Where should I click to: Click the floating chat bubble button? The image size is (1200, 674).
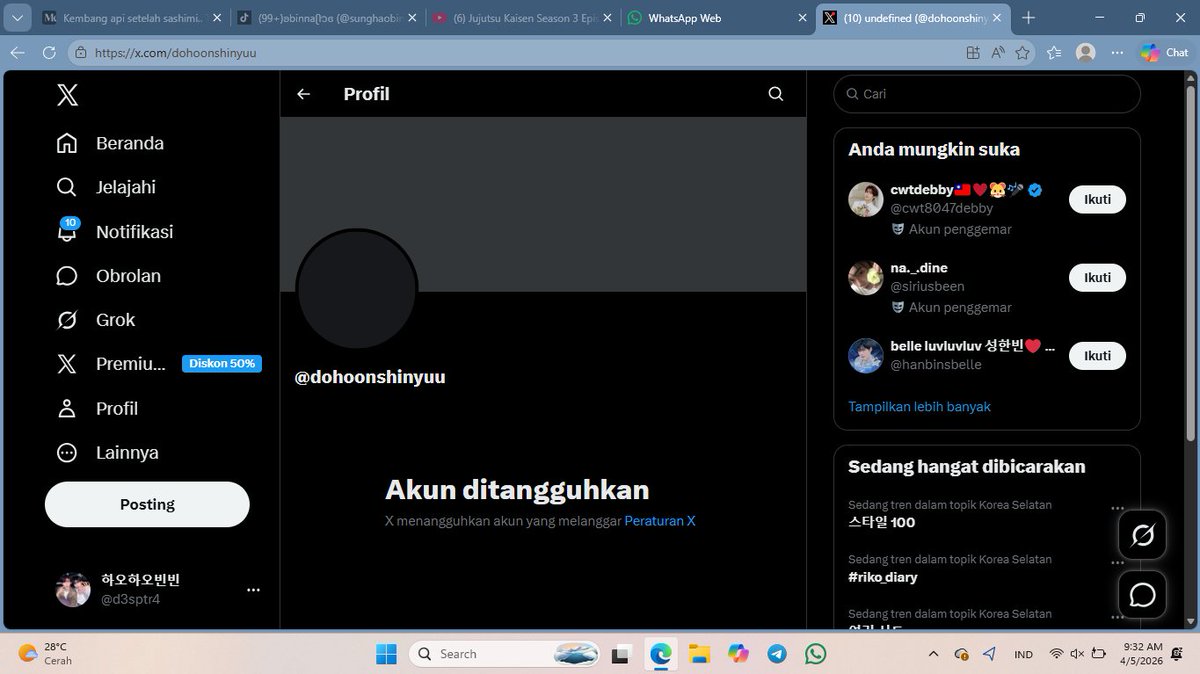coord(1142,595)
